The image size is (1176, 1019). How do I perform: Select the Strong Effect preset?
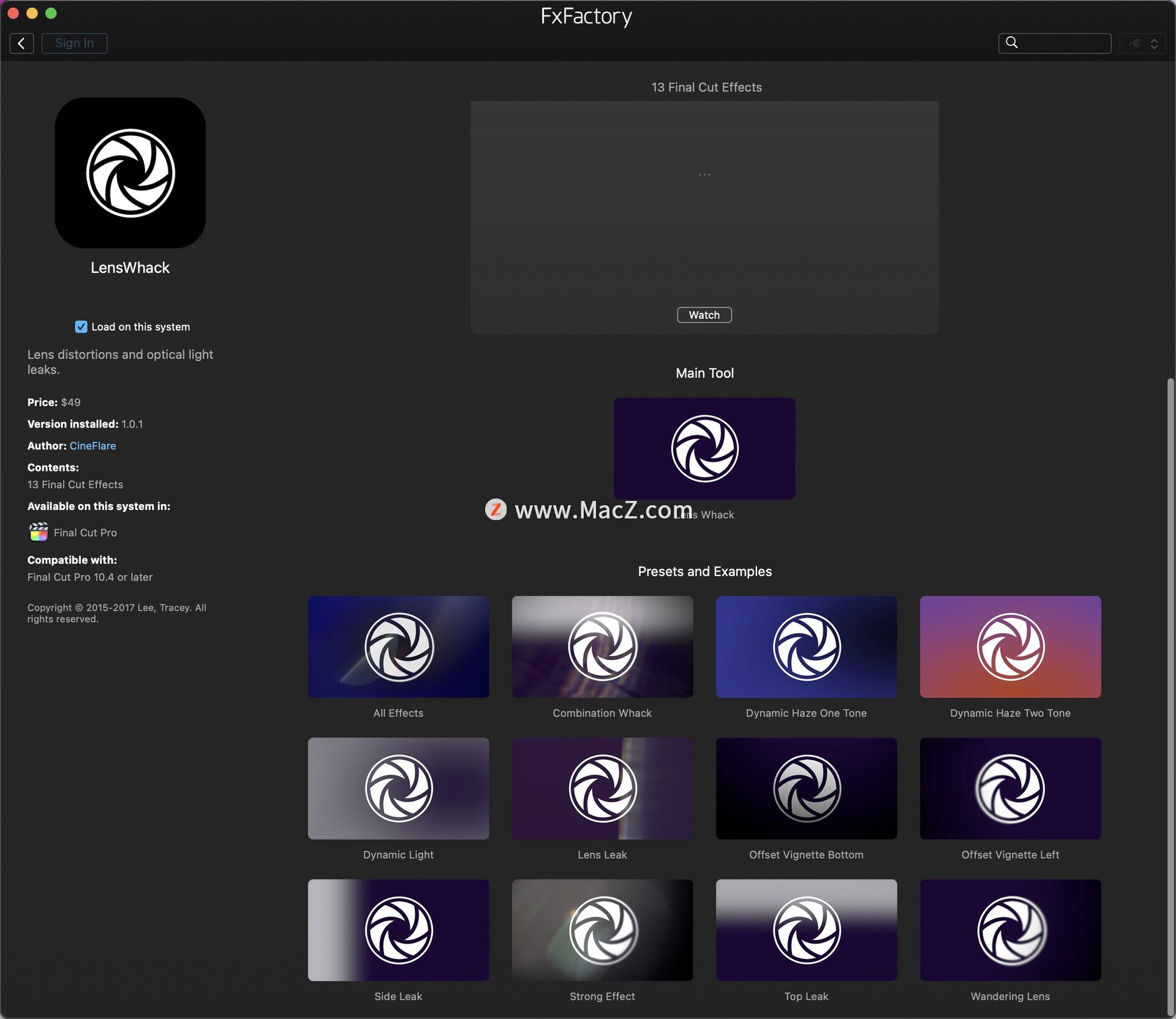tap(602, 930)
